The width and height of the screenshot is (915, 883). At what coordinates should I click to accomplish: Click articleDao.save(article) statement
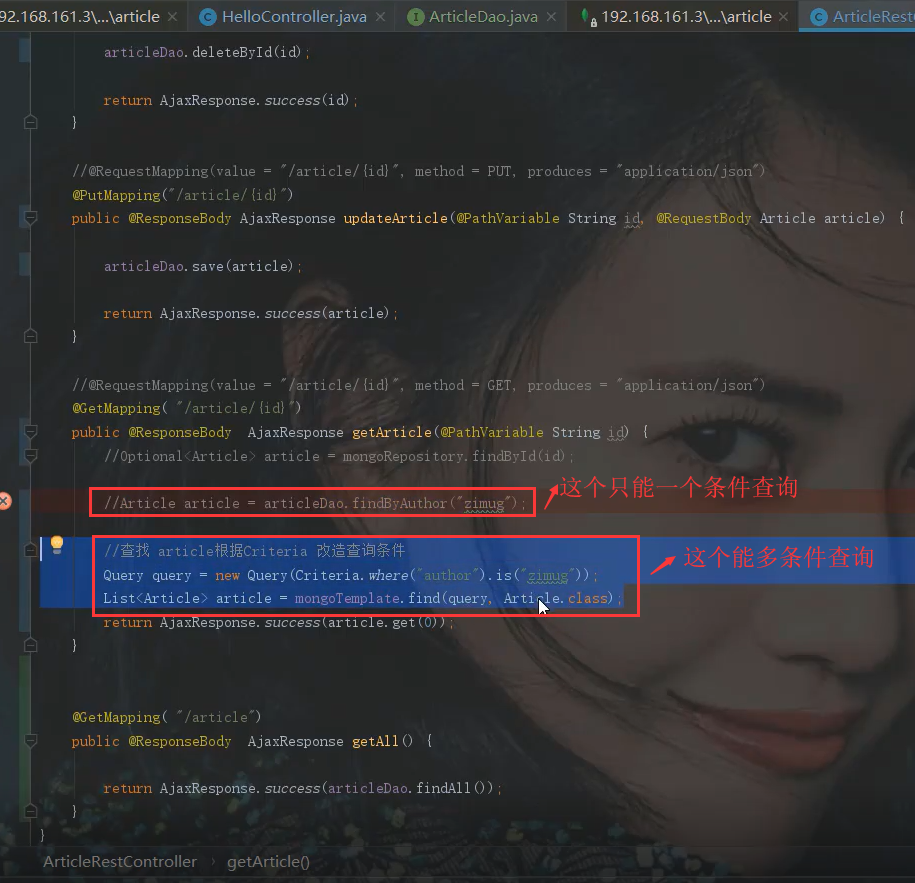pyautogui.click(x=202, y=266)
